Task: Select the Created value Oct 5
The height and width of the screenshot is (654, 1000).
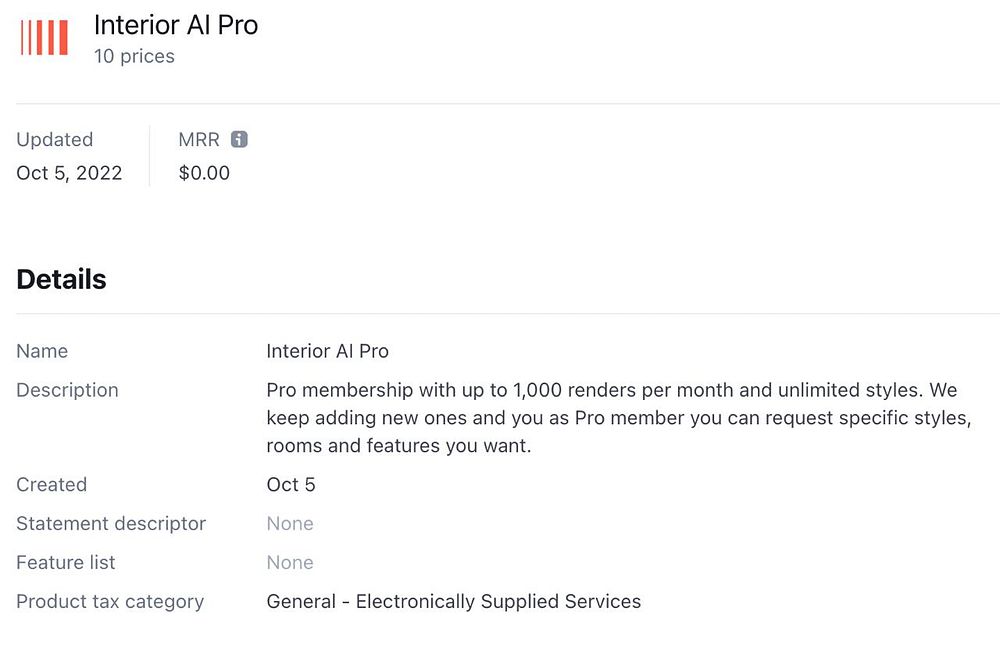Action: (290, 485)
